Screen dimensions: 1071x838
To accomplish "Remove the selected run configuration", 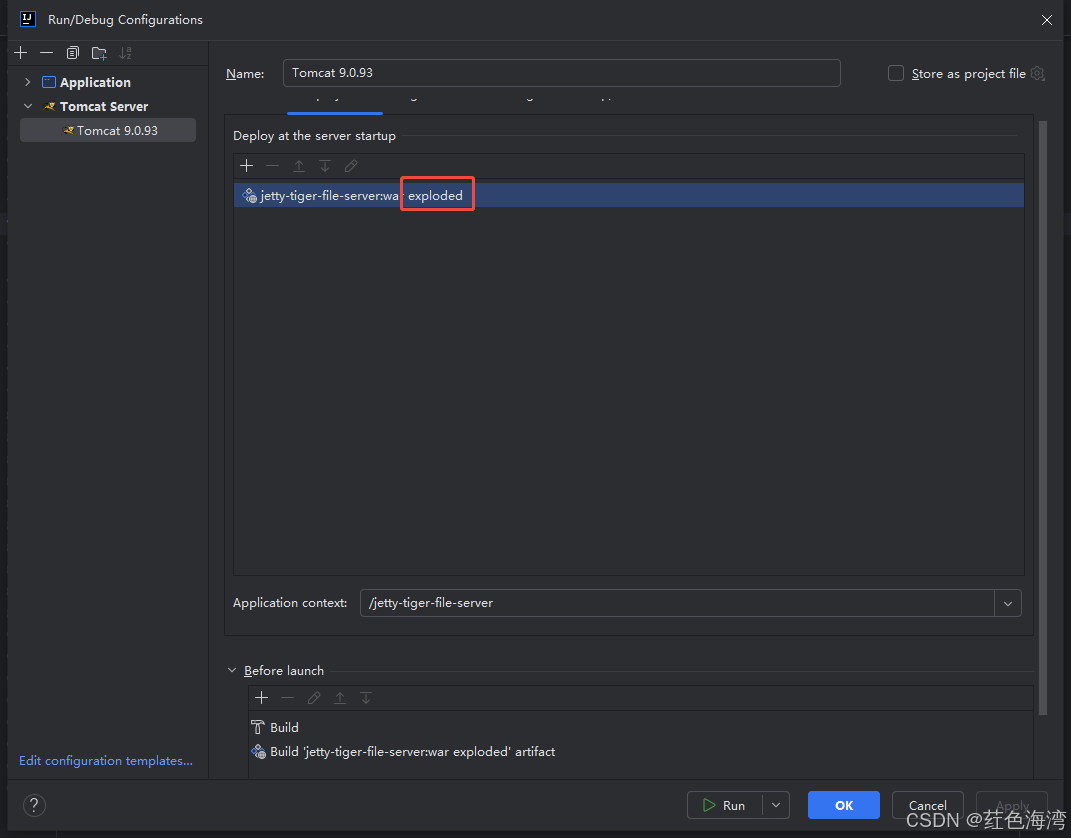I will [x=46, y=53].
